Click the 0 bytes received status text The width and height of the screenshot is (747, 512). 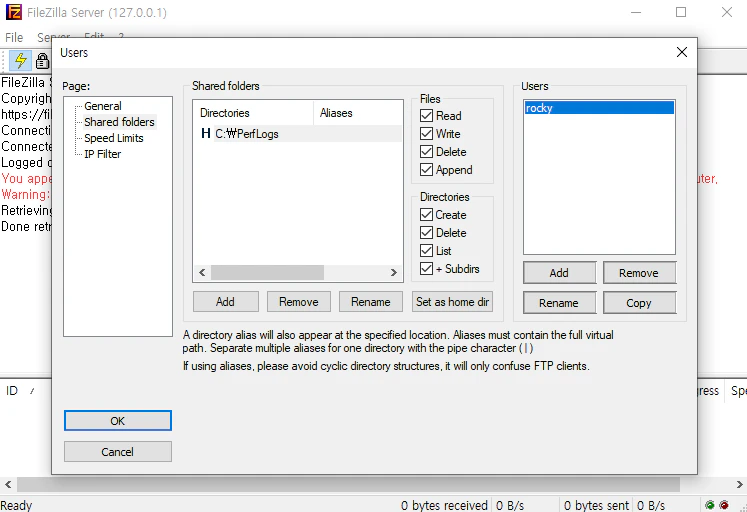(x=444, y=505)
